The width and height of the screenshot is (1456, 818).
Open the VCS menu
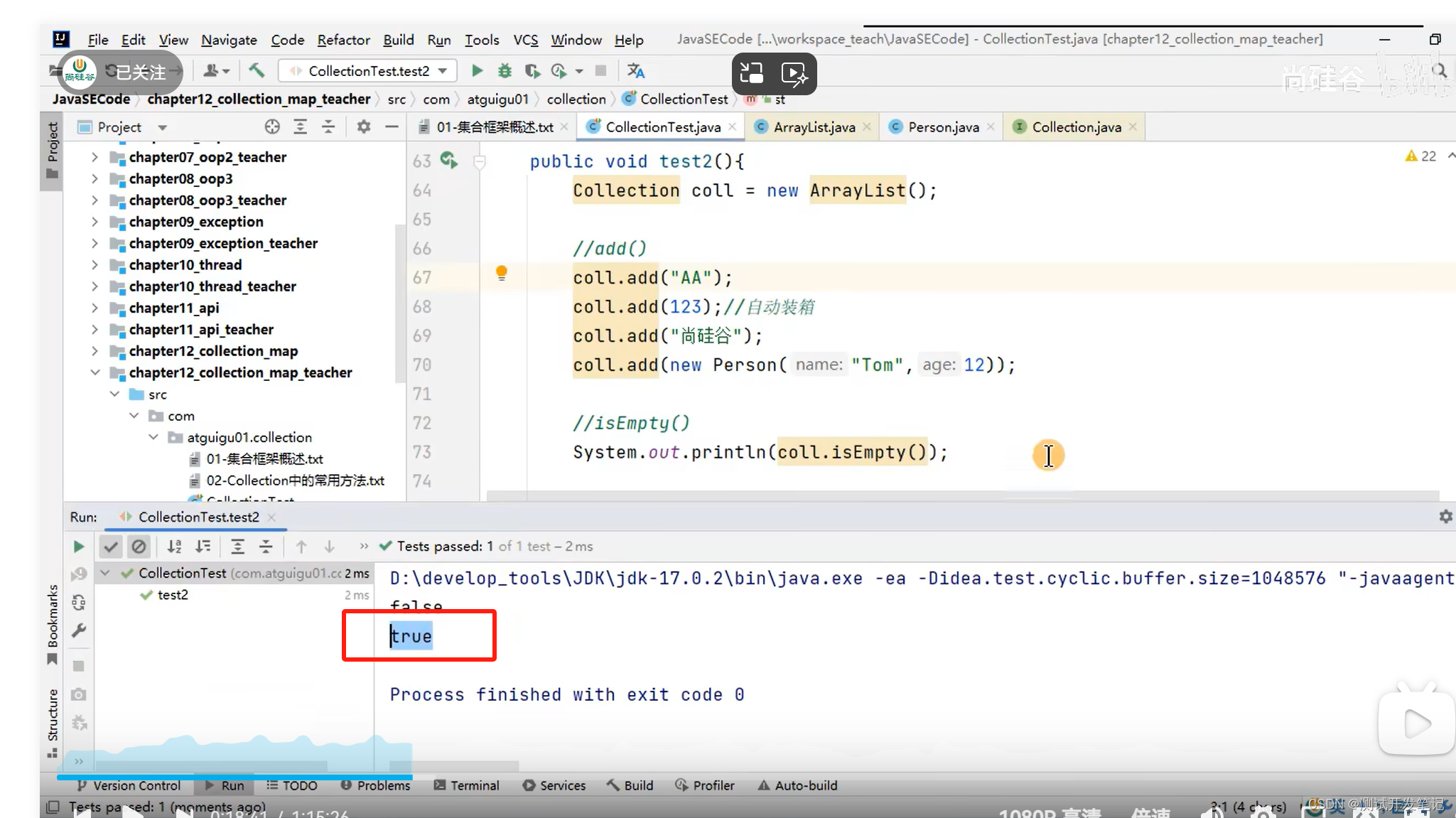(x=526, y=40)
